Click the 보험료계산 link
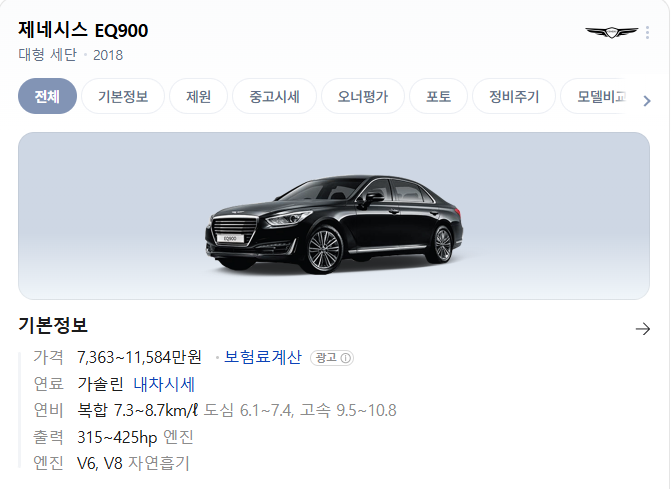 point(263,357)
